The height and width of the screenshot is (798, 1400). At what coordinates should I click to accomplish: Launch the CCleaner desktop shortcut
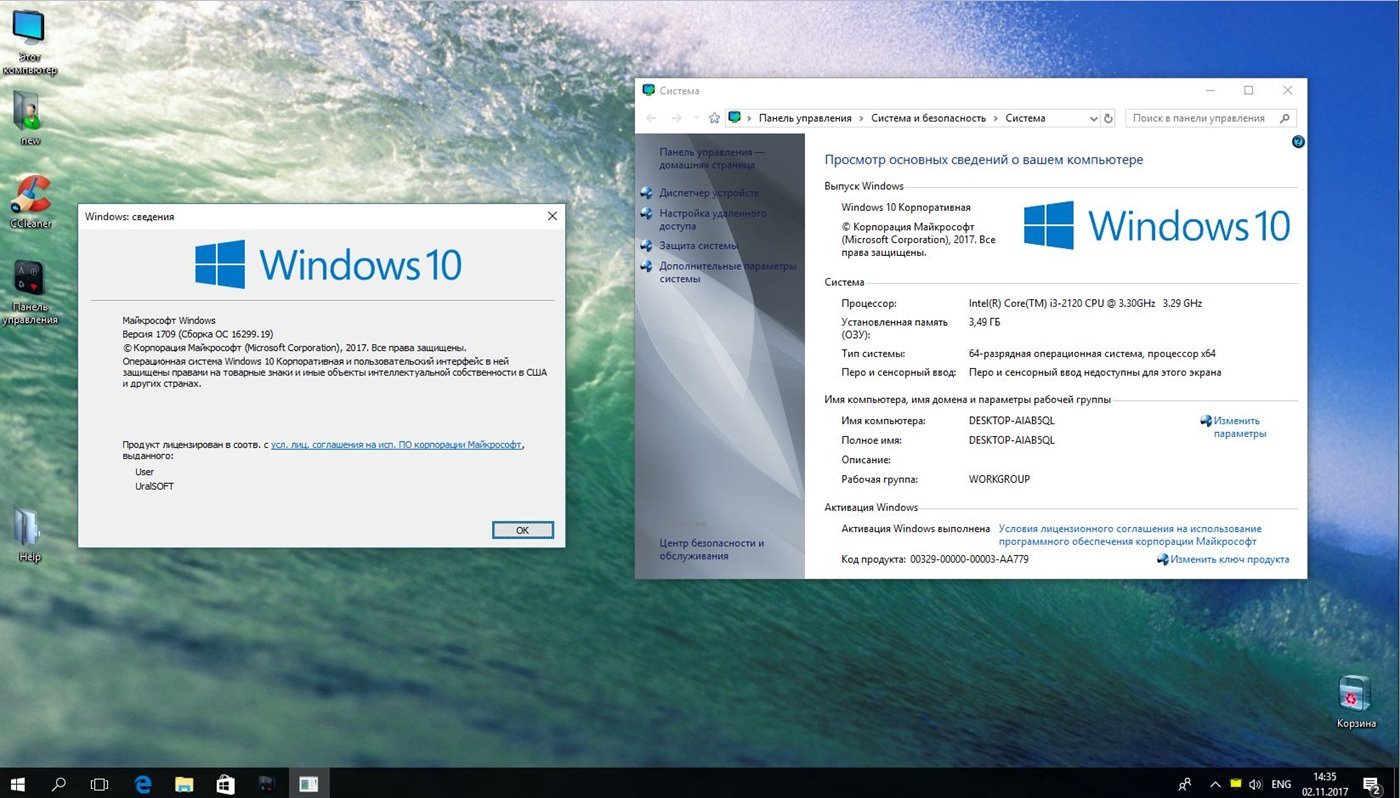[x=30, y=201]
